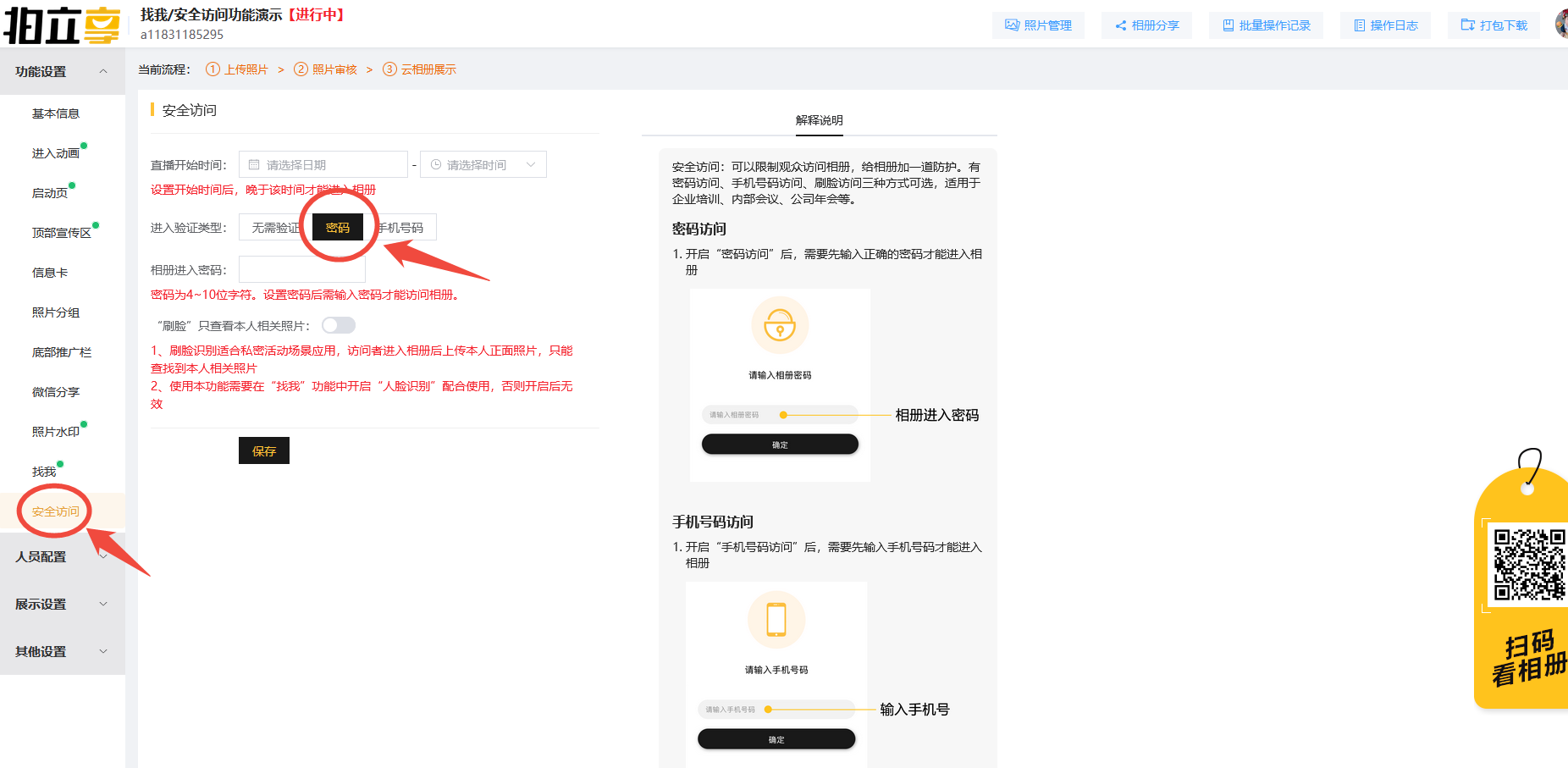Switch to the 解释说明 tab
Image resolution: width=1568 pixels, height=768 pixels.
click(x=818, y=121)
